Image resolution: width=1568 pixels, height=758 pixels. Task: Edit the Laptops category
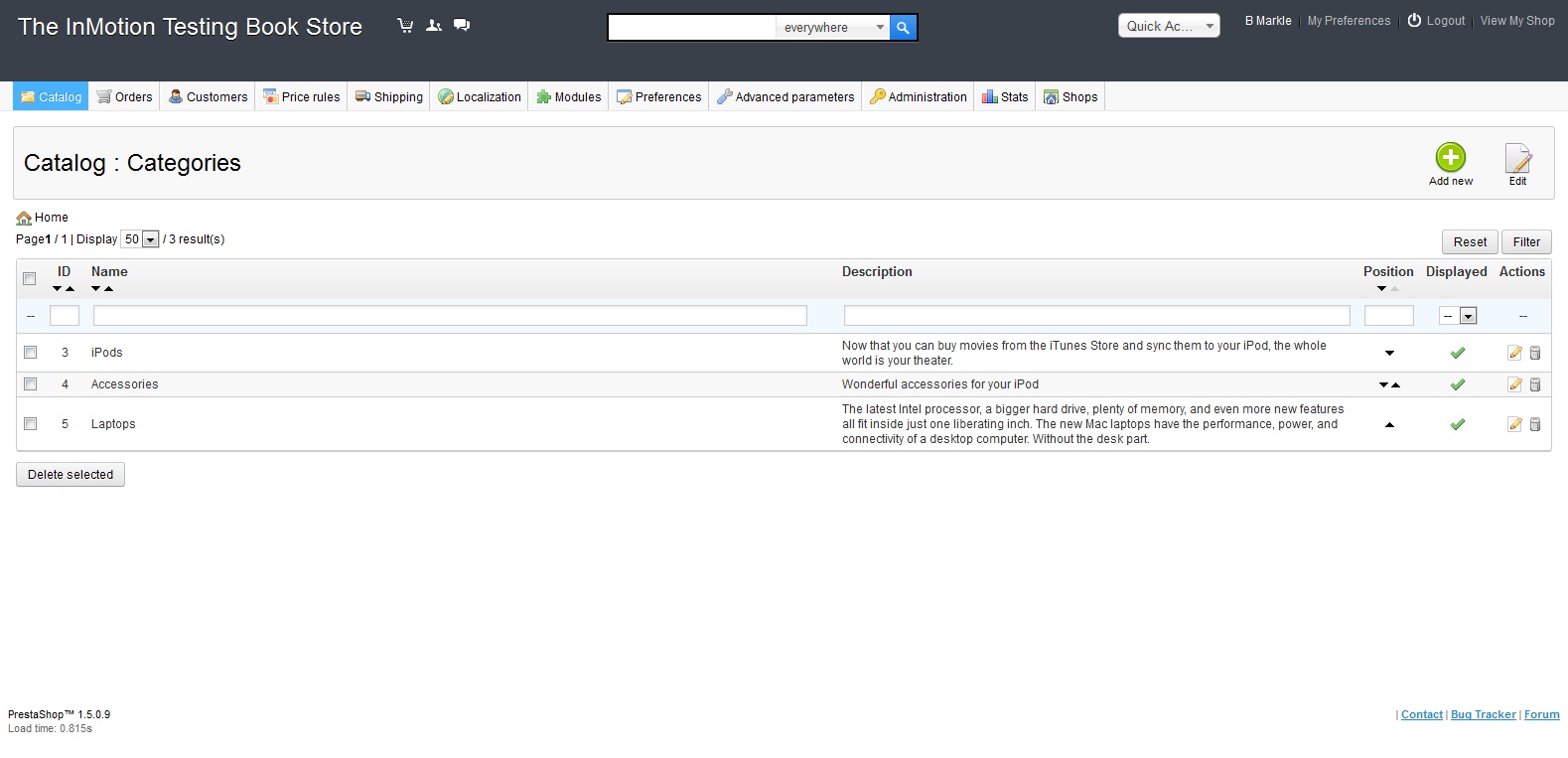tap(1515, 424)
